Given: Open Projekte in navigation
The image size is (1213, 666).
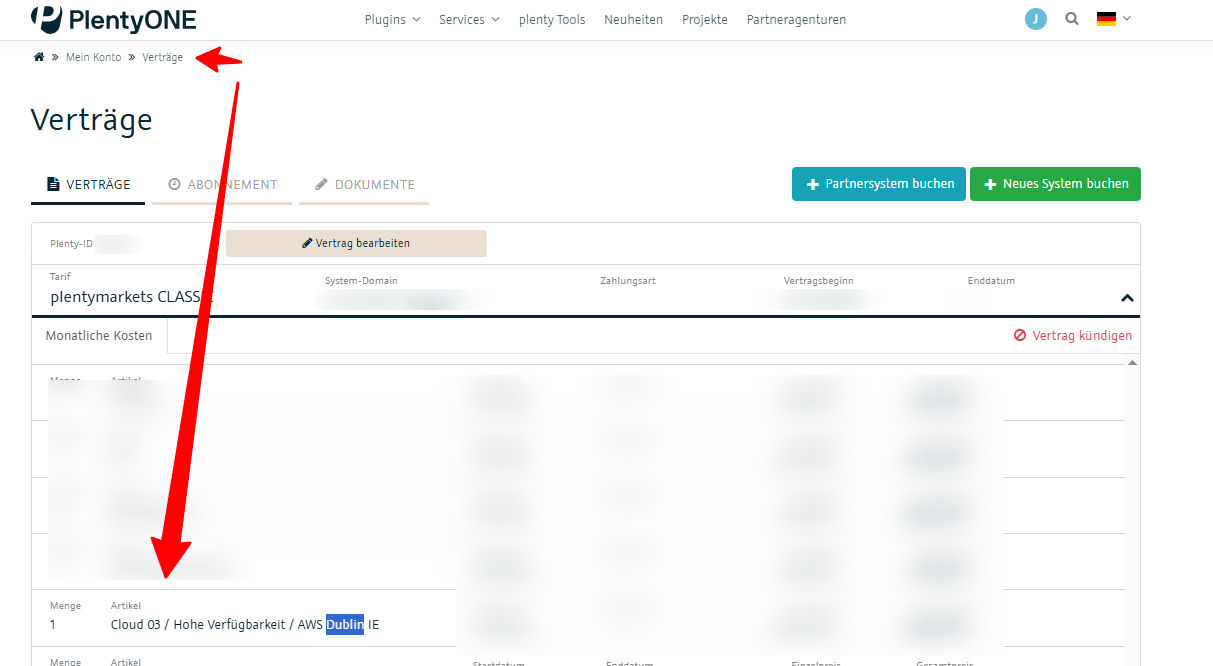Looking at the screenshot, I should click(x=705, y=19).
